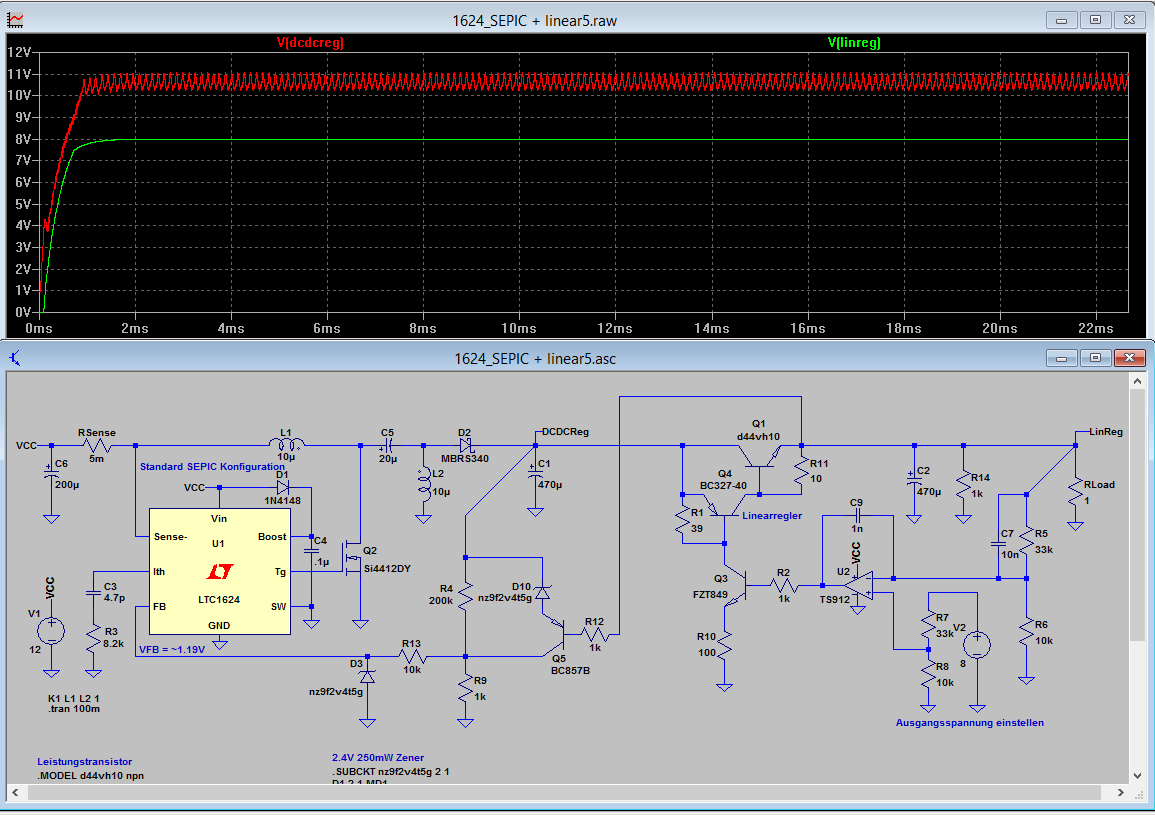Select the C1 470µ capacitor
Viewport: 1155px width, 815px height.
pyautogui.click(x=536, y=475)
